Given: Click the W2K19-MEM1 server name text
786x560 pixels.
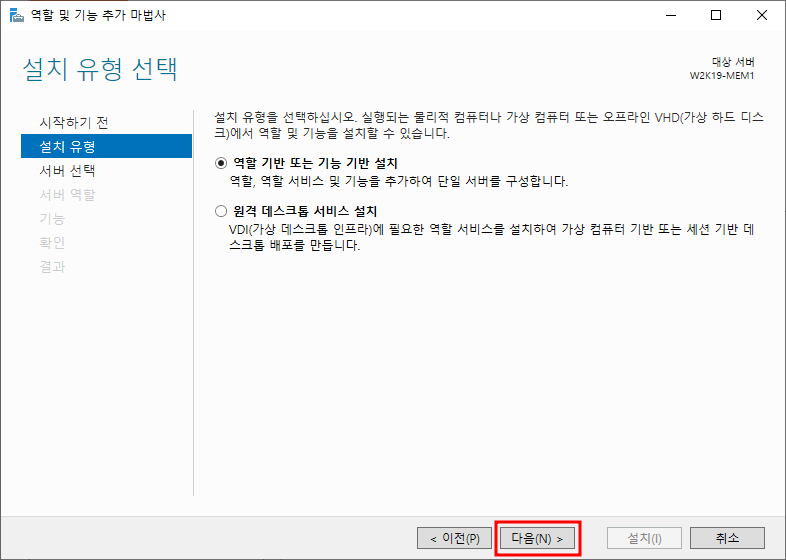Looking at the screenshot, I should 722,76.
